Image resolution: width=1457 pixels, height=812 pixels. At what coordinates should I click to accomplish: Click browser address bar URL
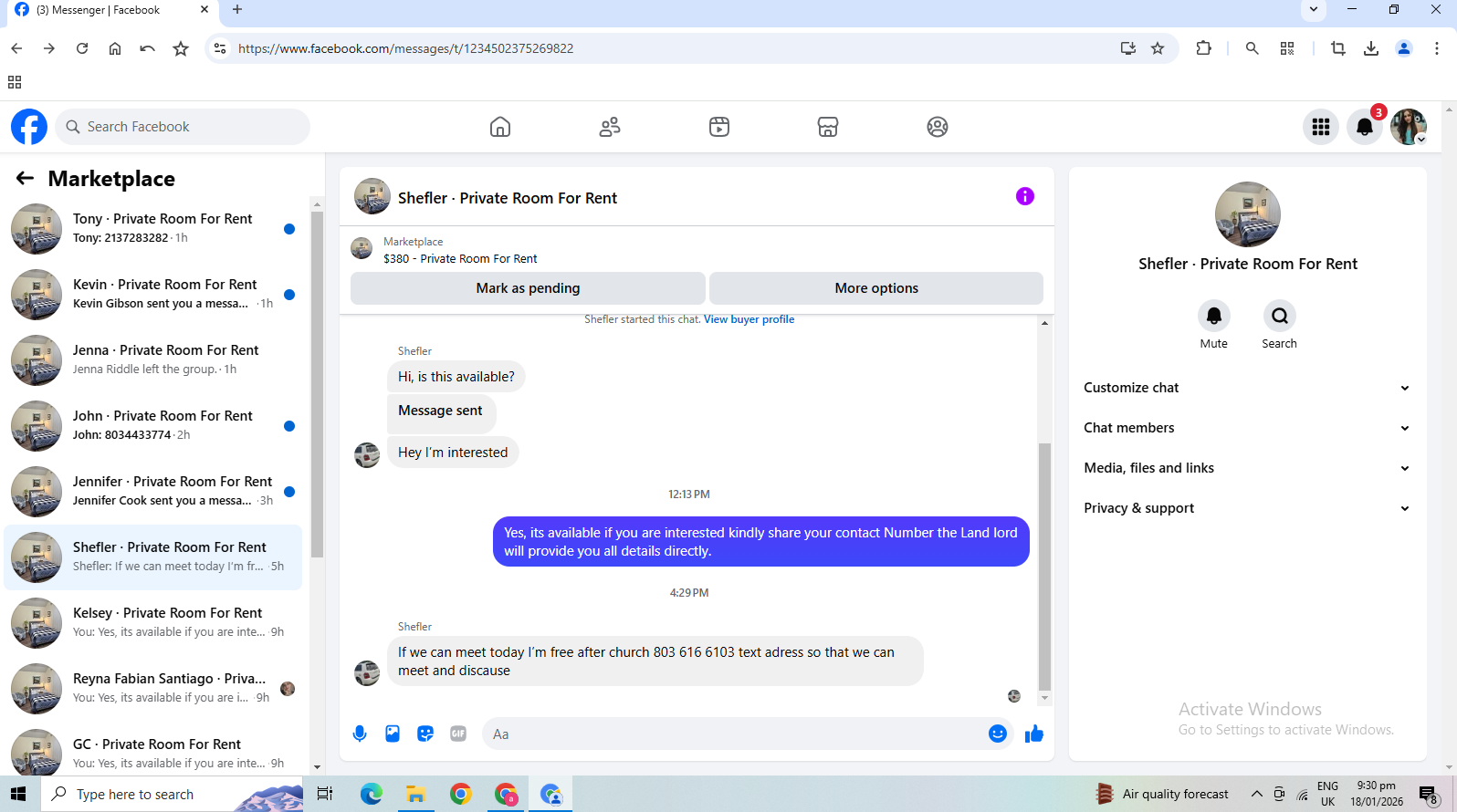[405, 48]
